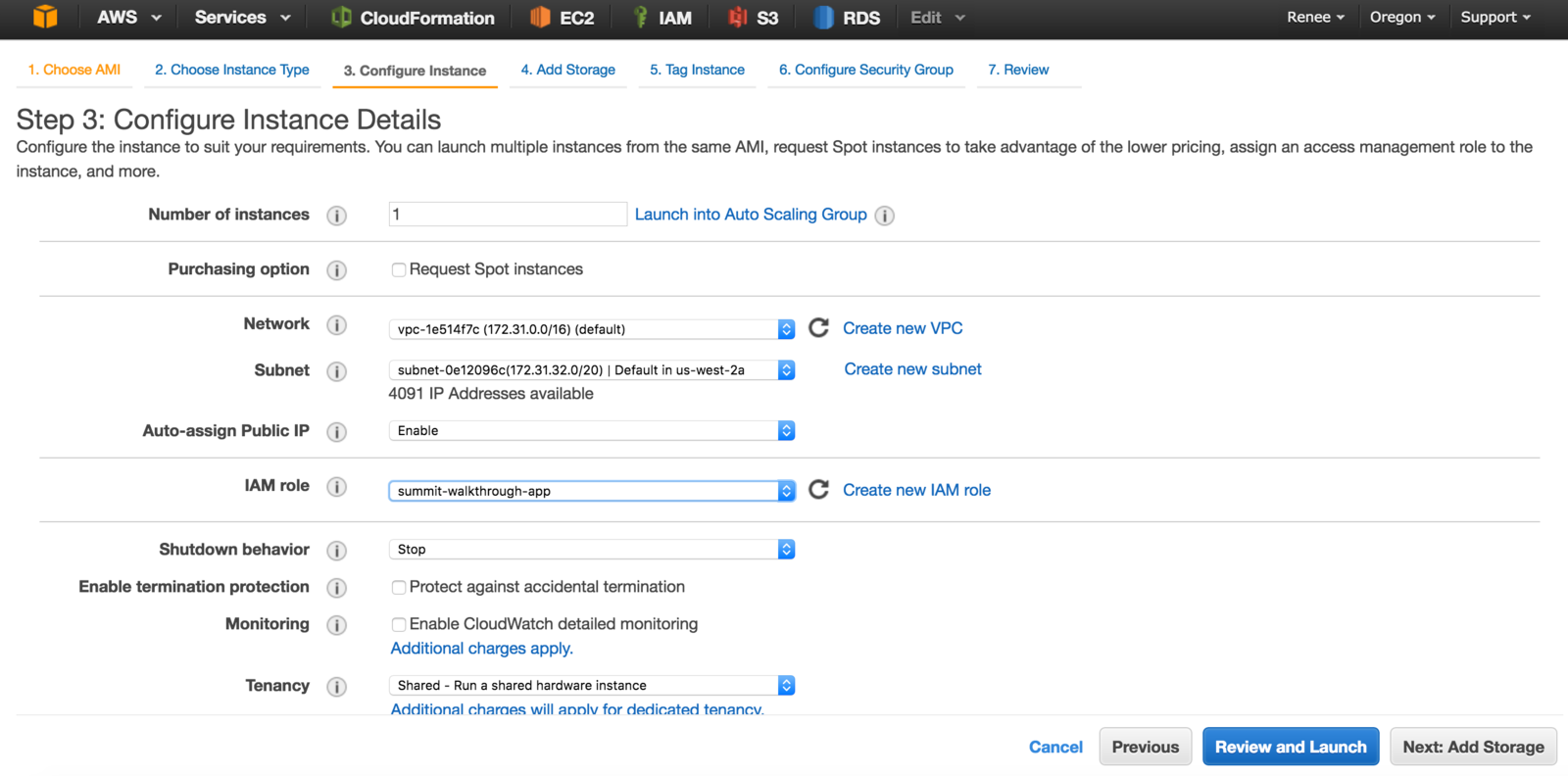
Task: Refresh the Network VPC list
Action: click(x=819, y=327)
